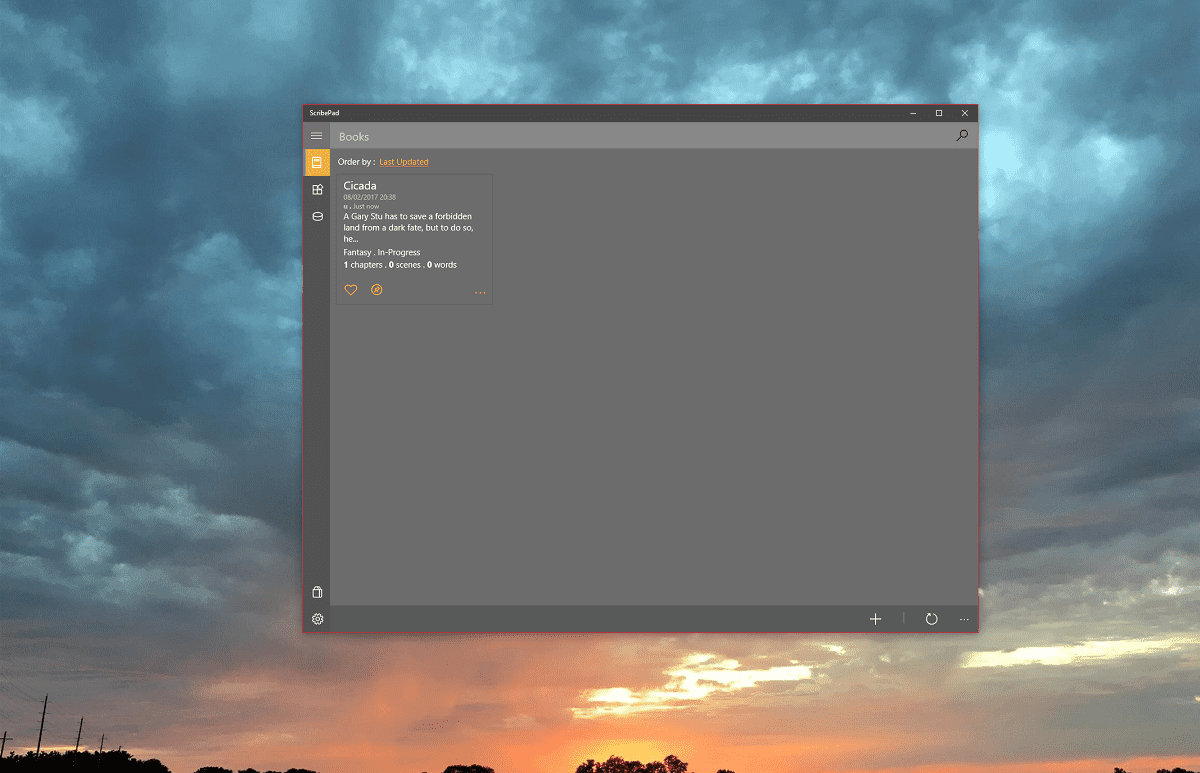Minimize the ScribePad window
Image resolution: width=1200 pixels, height=773 pixels.
[x=913, y=113]
